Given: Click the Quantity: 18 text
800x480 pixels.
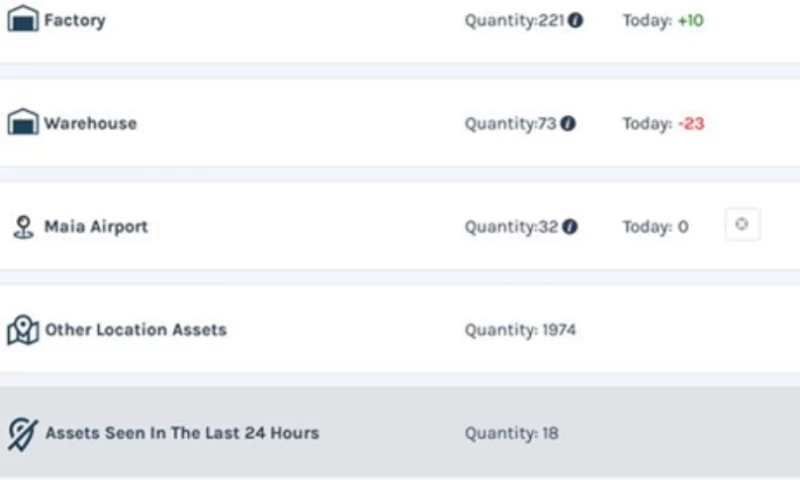Looking at the screenshot, I should click(511, 433).
